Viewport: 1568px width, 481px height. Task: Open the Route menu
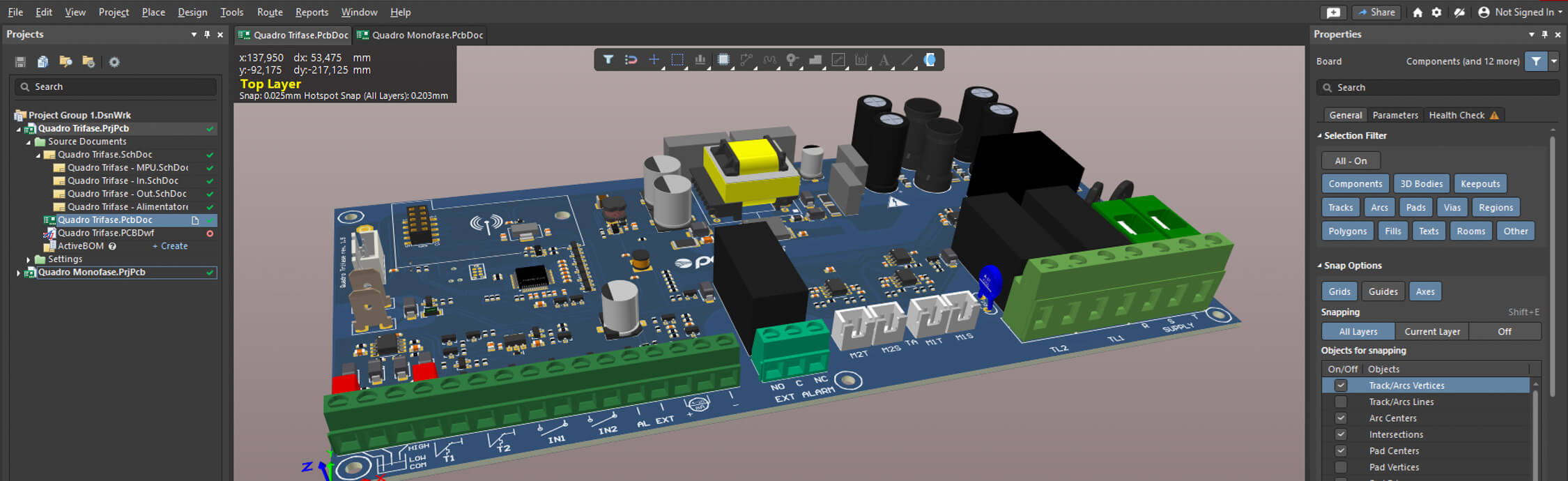pyautogui.click(x=270, y=13)
